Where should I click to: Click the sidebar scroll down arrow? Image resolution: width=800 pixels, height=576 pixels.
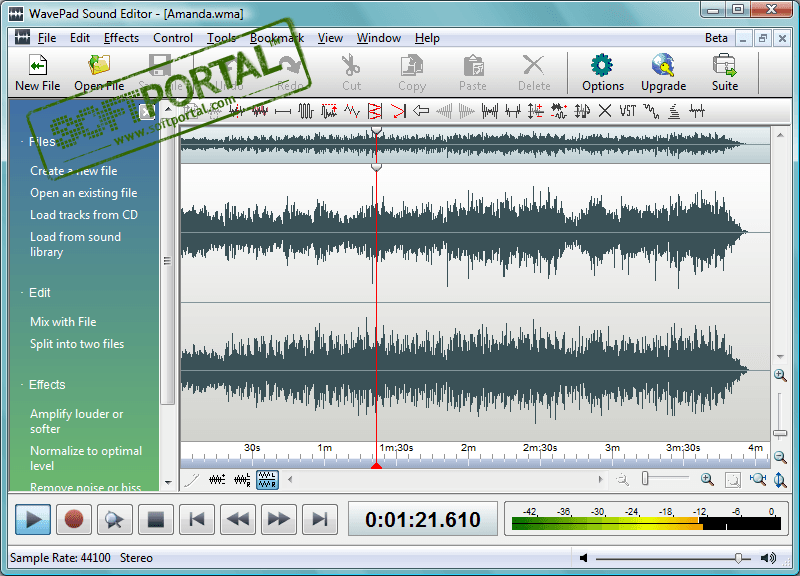[168, 482]
